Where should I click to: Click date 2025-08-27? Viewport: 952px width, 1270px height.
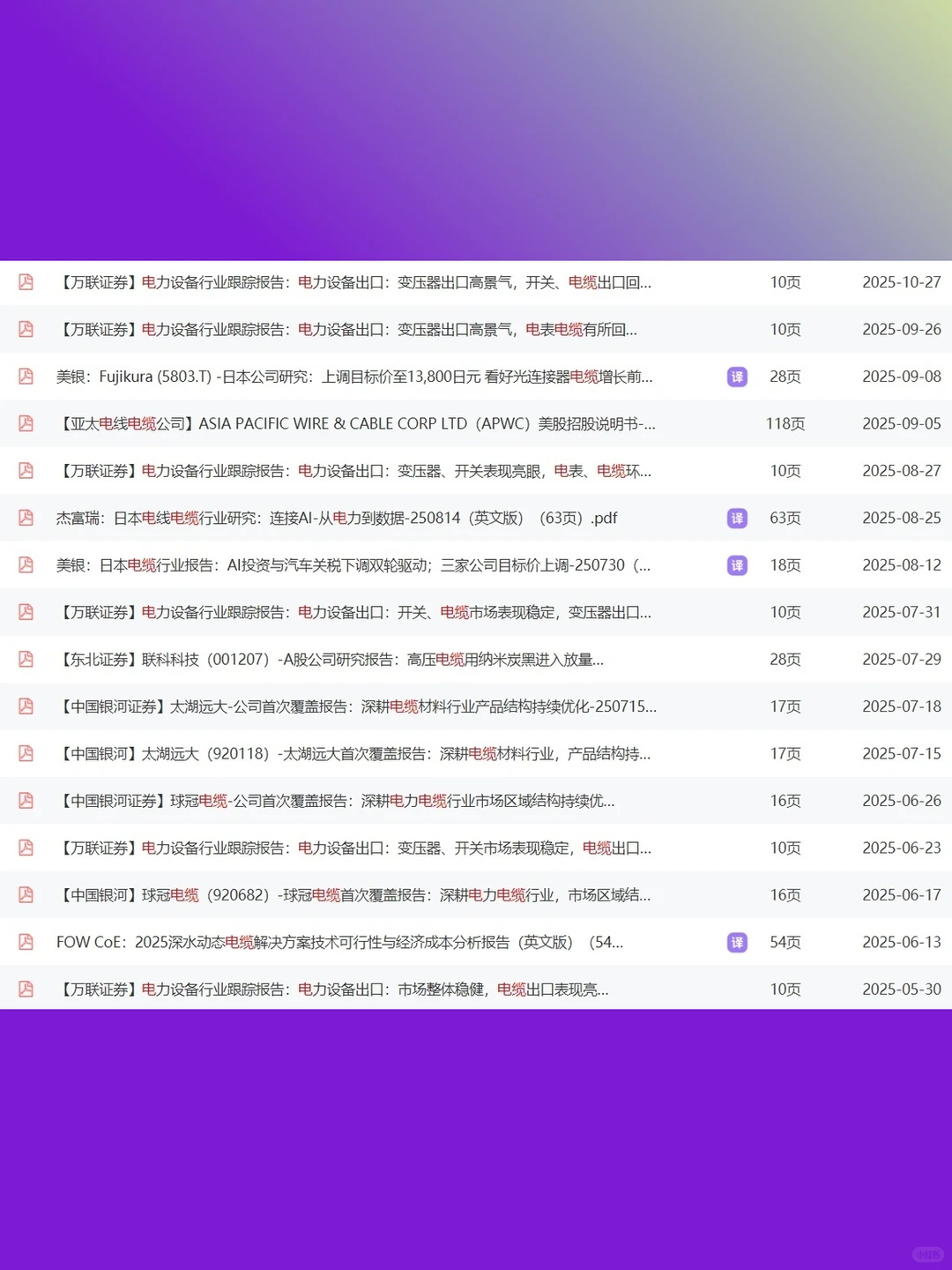coord(902,471)
